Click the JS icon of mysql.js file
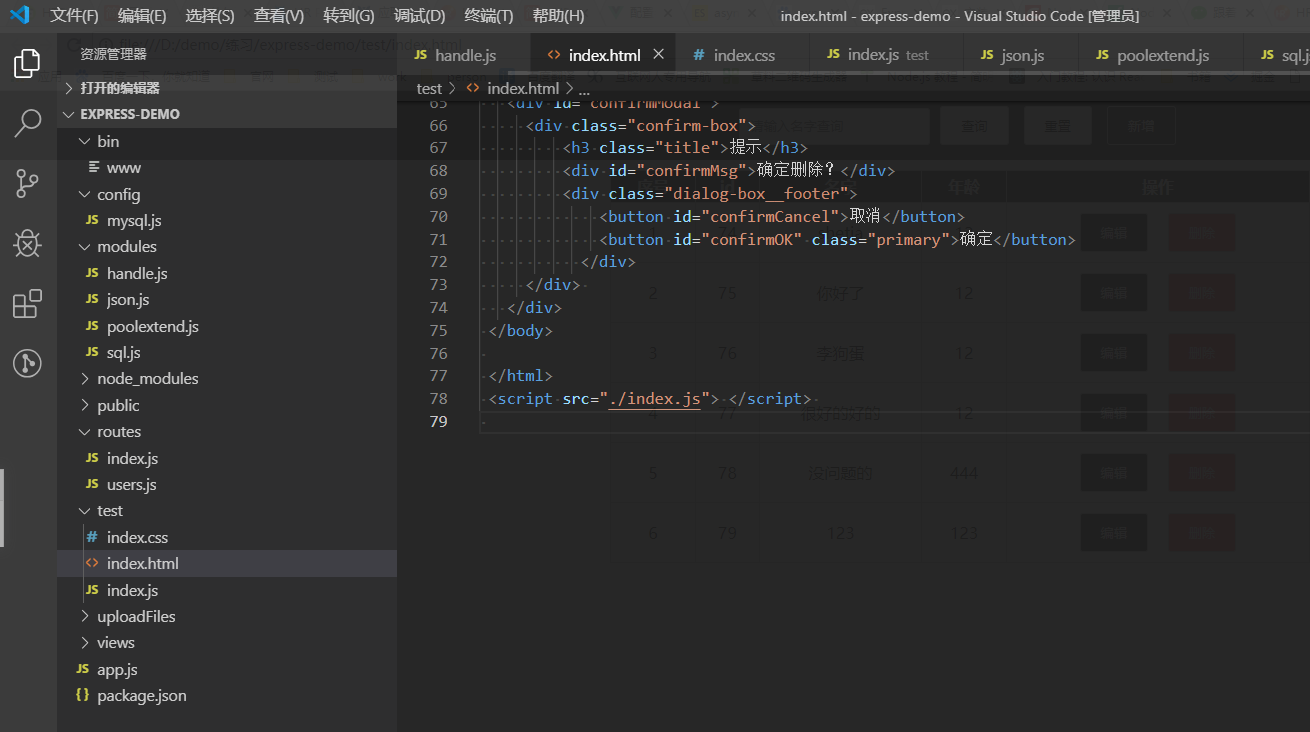The image size is (1310, 732). 91,220
